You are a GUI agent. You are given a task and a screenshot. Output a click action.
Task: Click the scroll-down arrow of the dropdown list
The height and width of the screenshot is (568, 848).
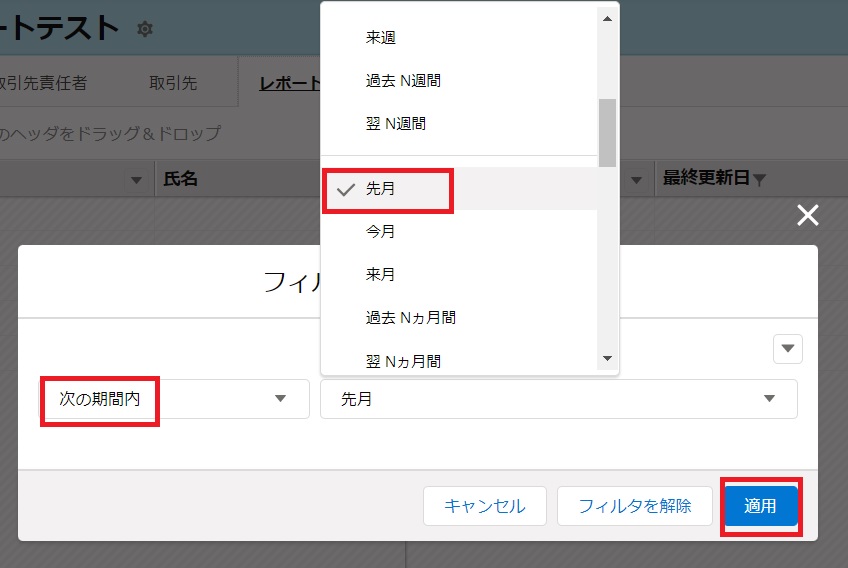click(607, 359)
